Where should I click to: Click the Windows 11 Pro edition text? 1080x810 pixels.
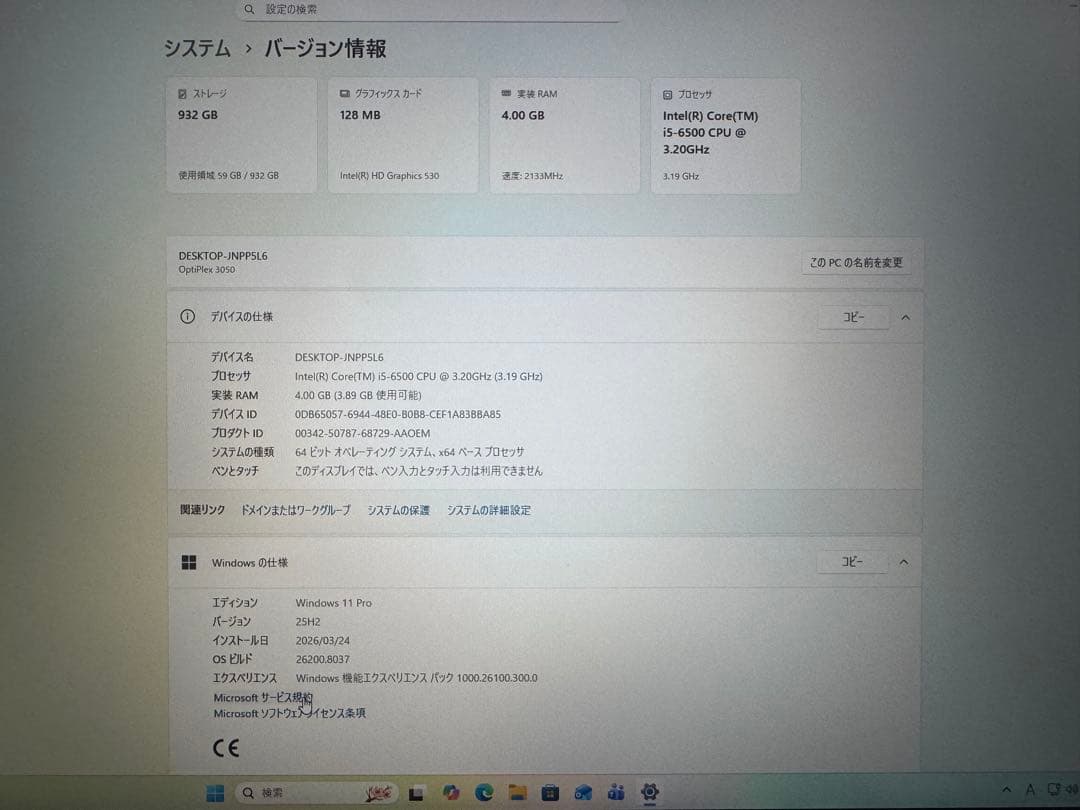coord(333,603)
